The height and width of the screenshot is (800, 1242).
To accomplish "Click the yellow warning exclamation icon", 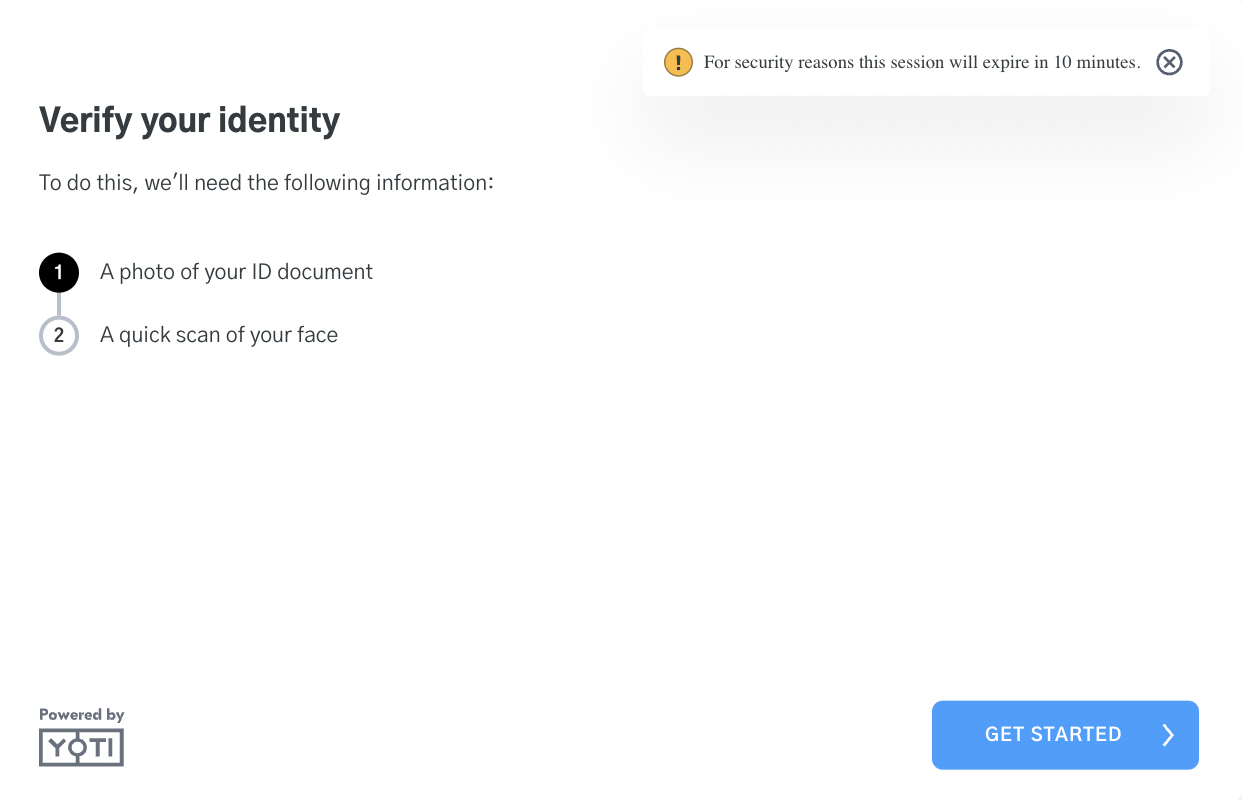I will pyautogui.click(x=678, y=62).
